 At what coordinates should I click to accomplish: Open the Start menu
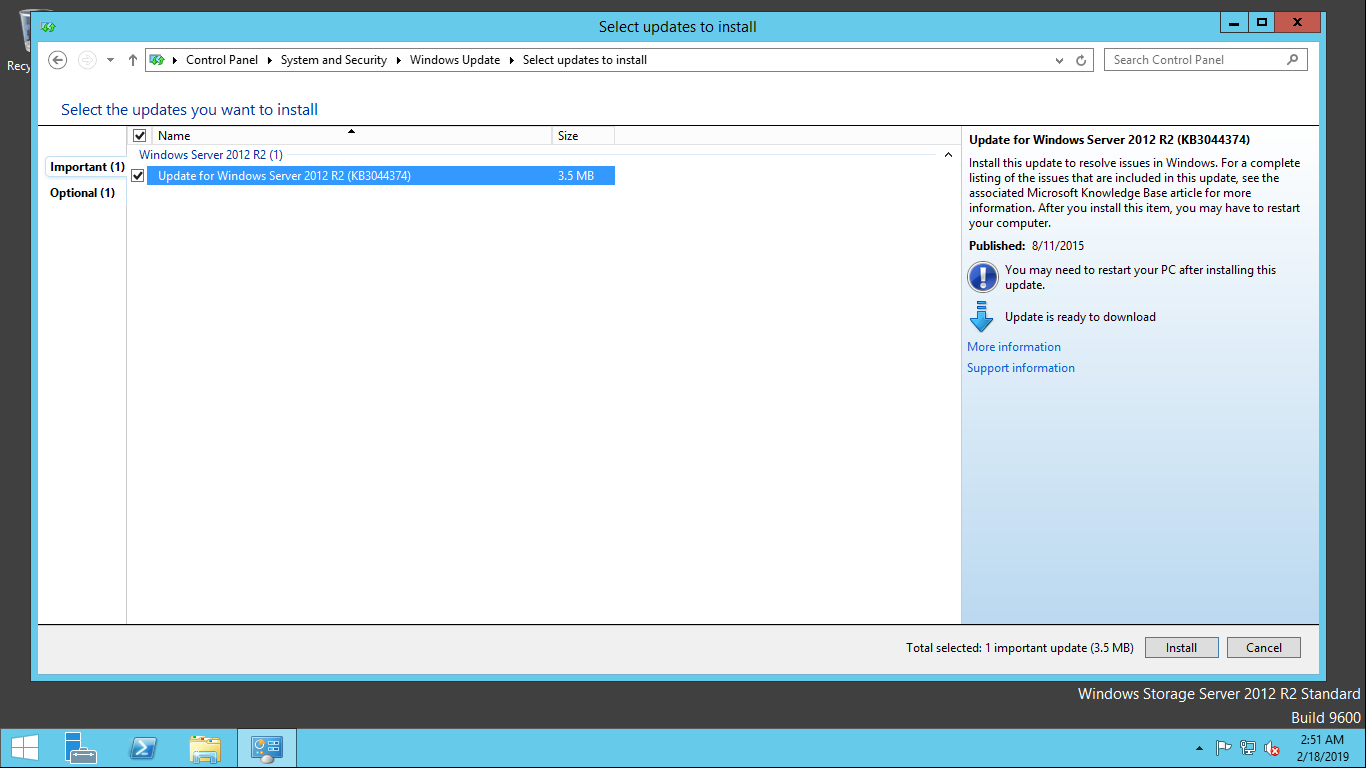click(24, 748)
